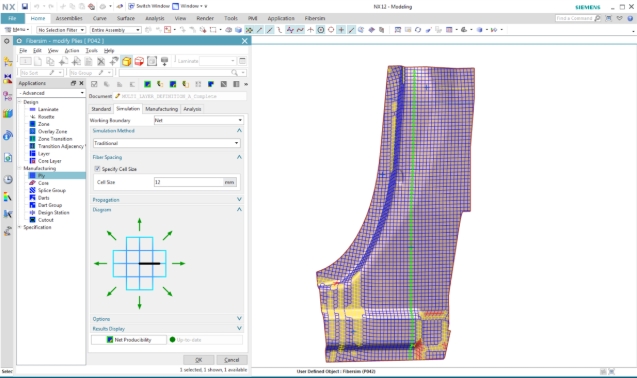Viewport: 637px width, 378px height.
Task: Click the Switch Window icon in the title bar
Action: point(131,6)
